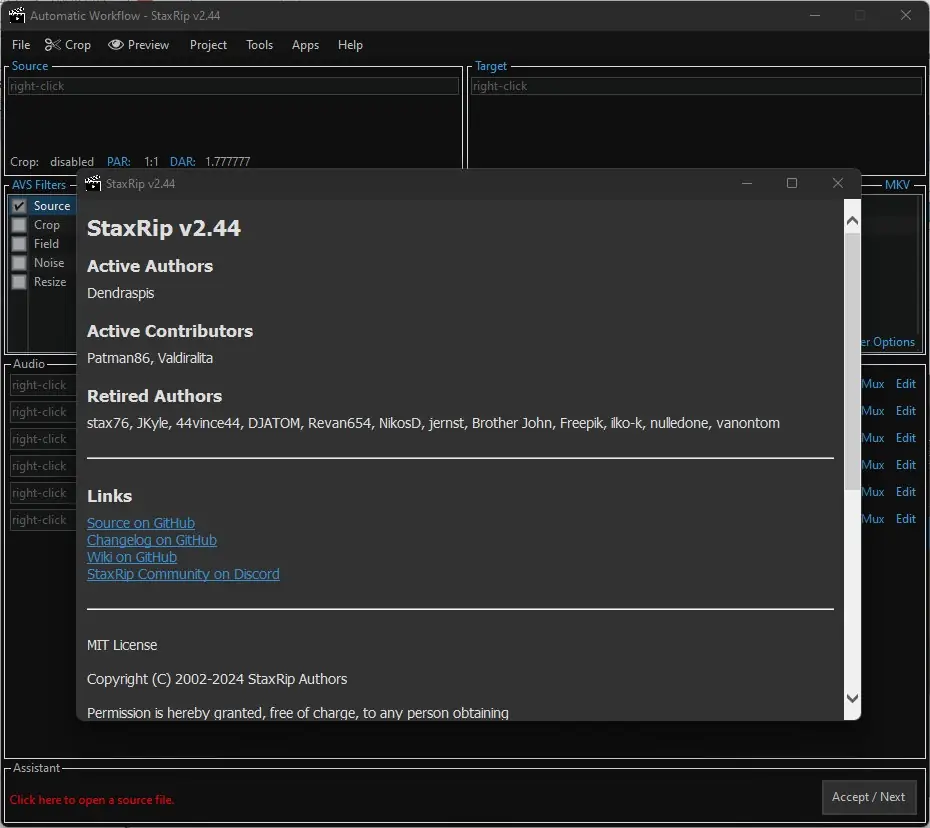930x828 pixels.
Task: Click the about dialog scrollbar thumb
Action: [x=852, y=362]
